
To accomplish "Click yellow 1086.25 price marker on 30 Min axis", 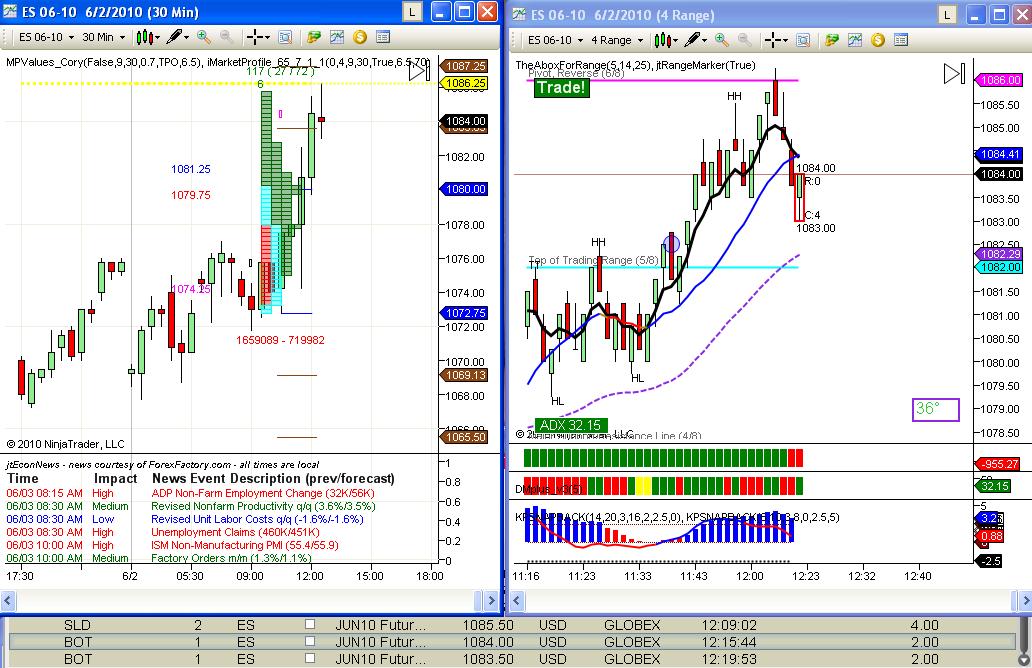I will tap(465, 83).
